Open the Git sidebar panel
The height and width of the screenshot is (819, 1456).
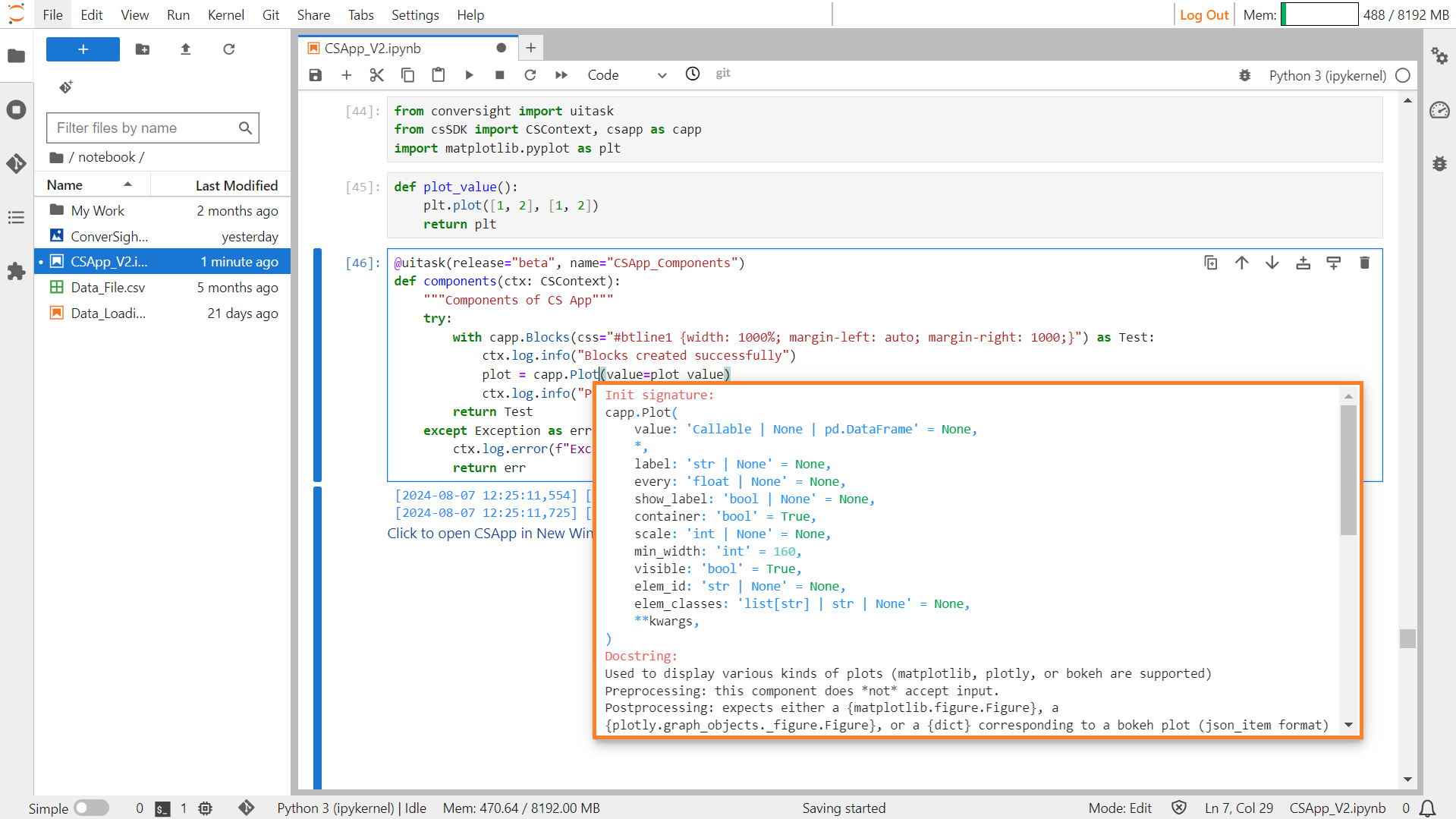[x=16, y=163]
